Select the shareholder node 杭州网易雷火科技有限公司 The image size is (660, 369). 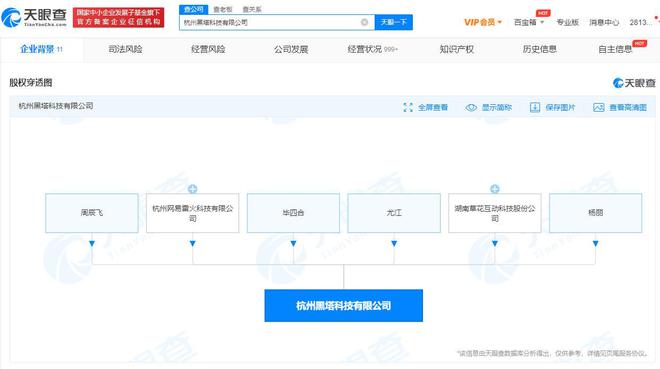click(x=192, y=213)
